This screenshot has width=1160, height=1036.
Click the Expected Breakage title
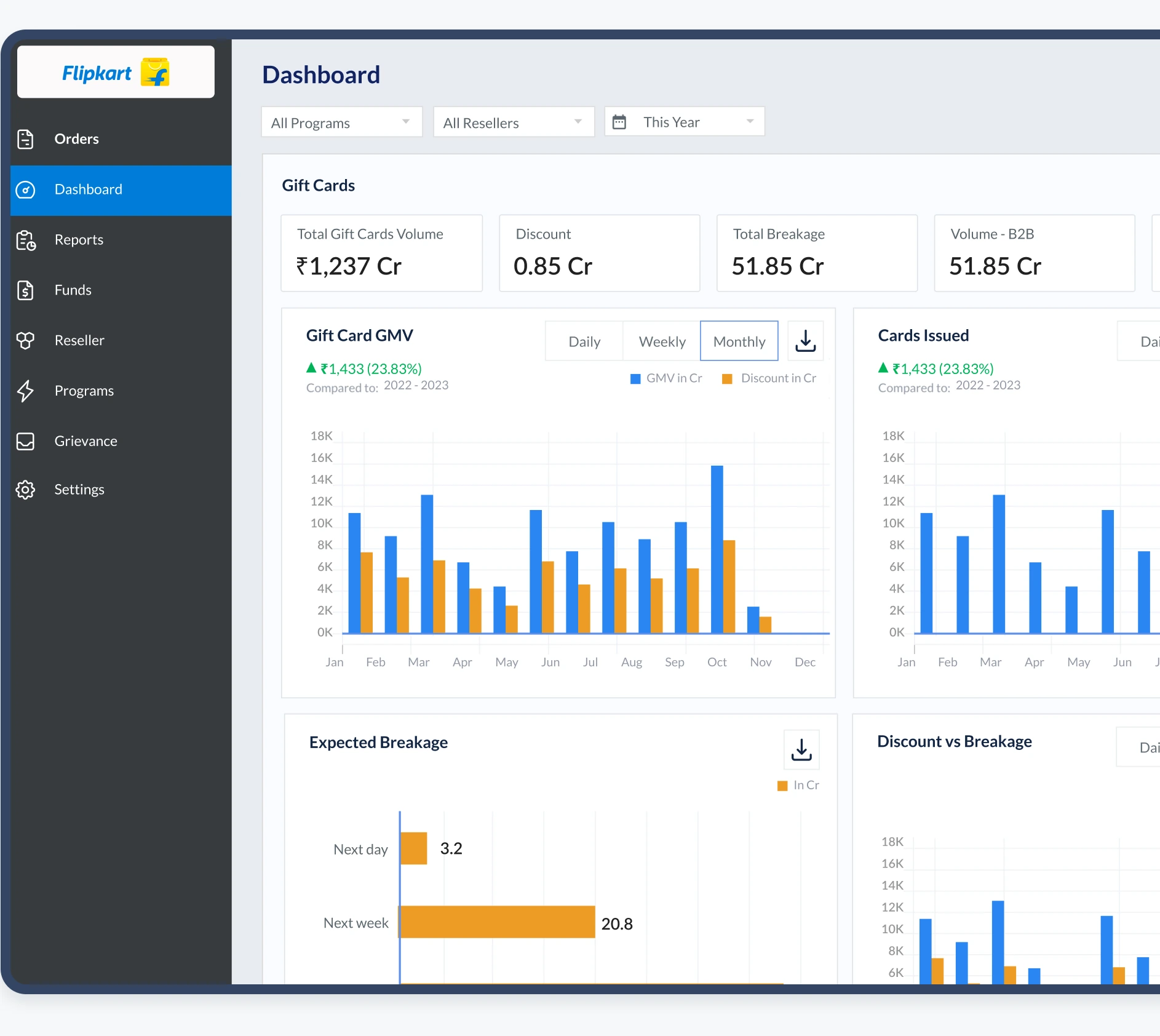tap(378, 743)
